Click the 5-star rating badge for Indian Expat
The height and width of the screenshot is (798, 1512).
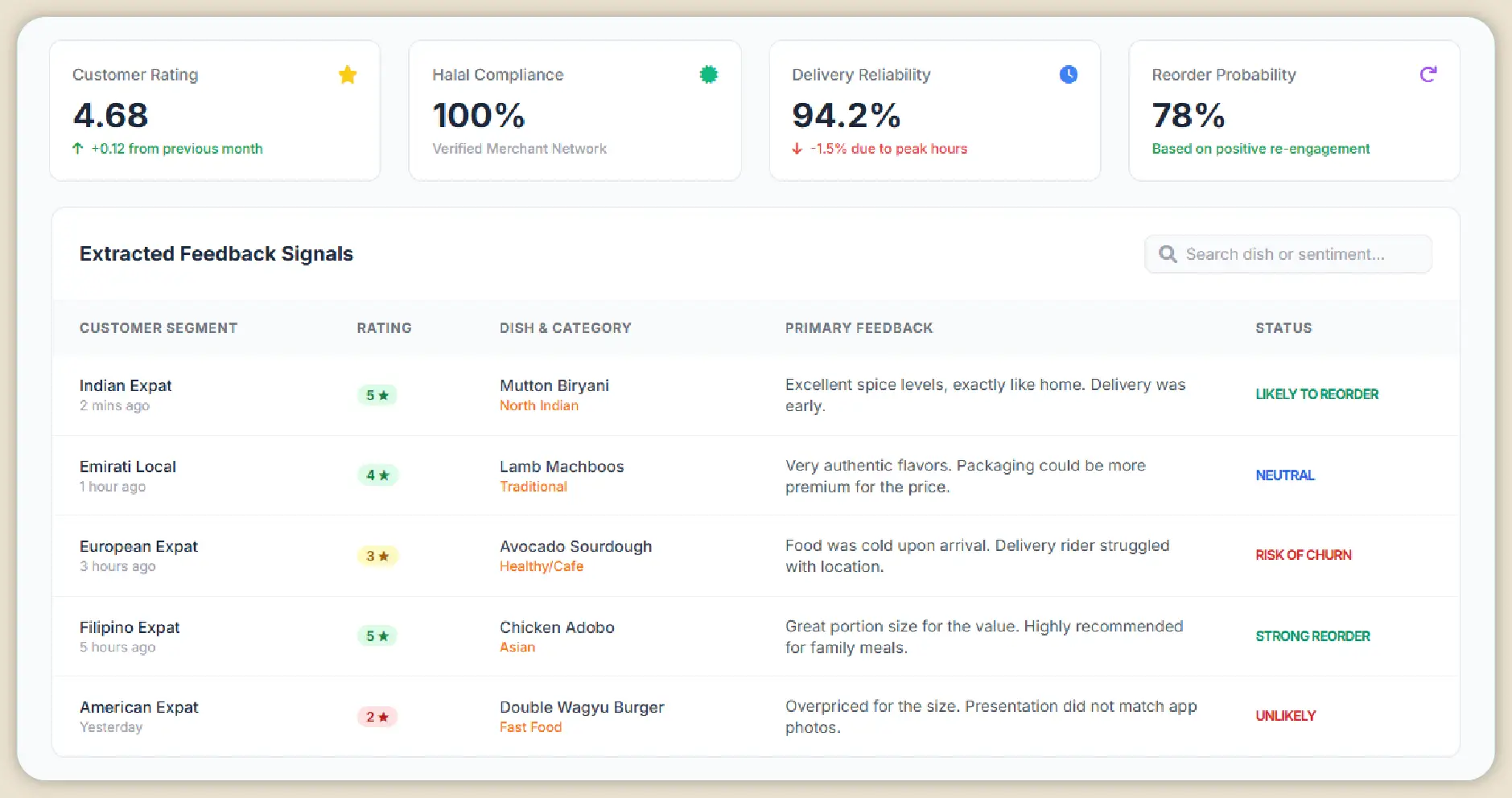(377, 395)
